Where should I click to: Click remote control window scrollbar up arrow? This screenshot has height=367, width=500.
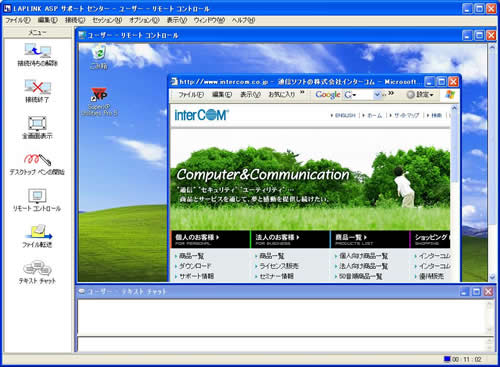pyautogui.click(x=492, y=48)
